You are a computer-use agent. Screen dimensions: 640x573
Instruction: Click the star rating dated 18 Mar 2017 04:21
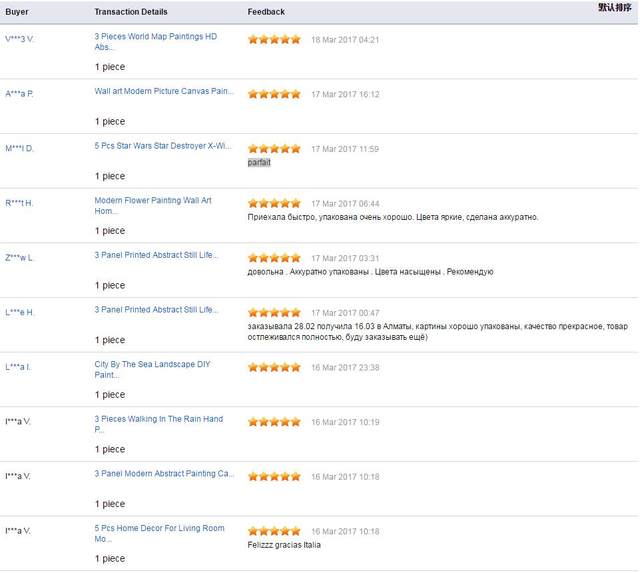tap(274, 40)
